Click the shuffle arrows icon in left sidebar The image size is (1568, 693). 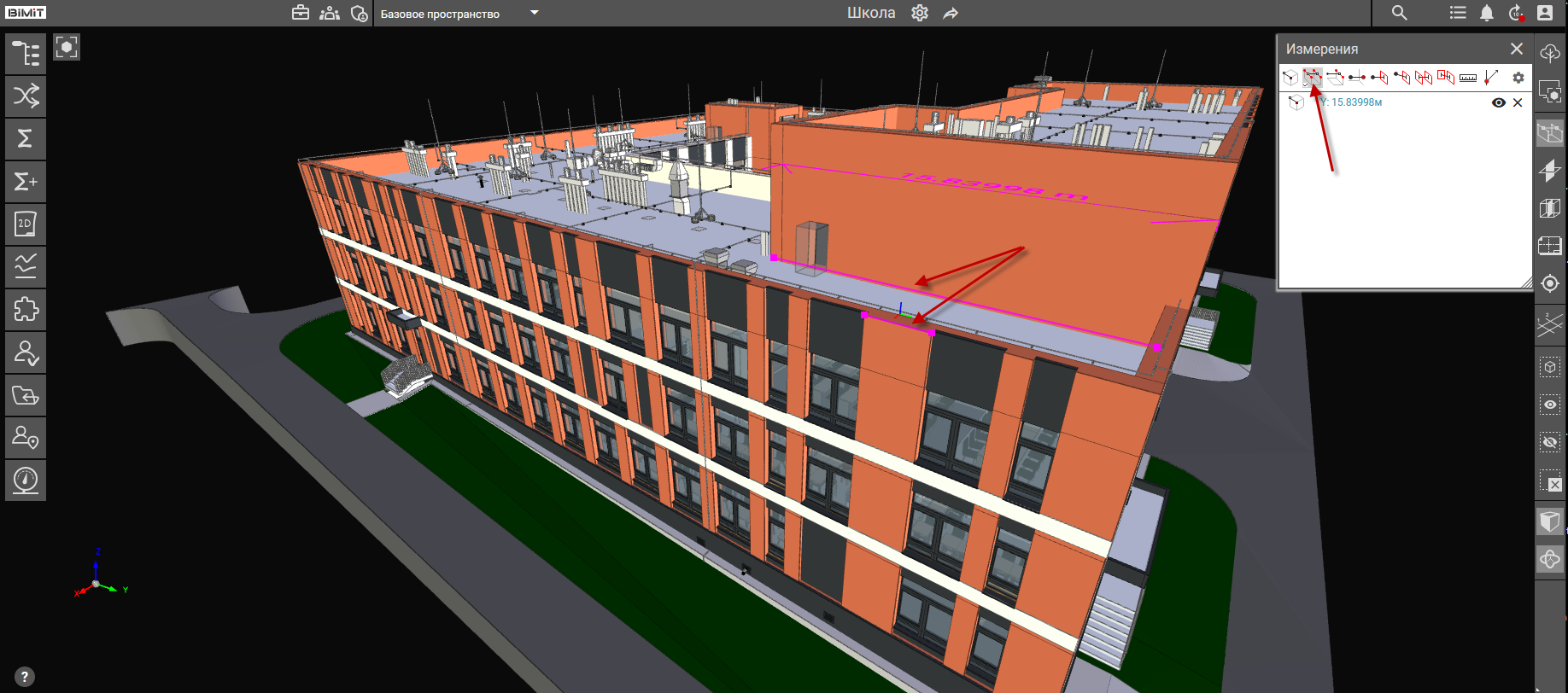[26, 96]
